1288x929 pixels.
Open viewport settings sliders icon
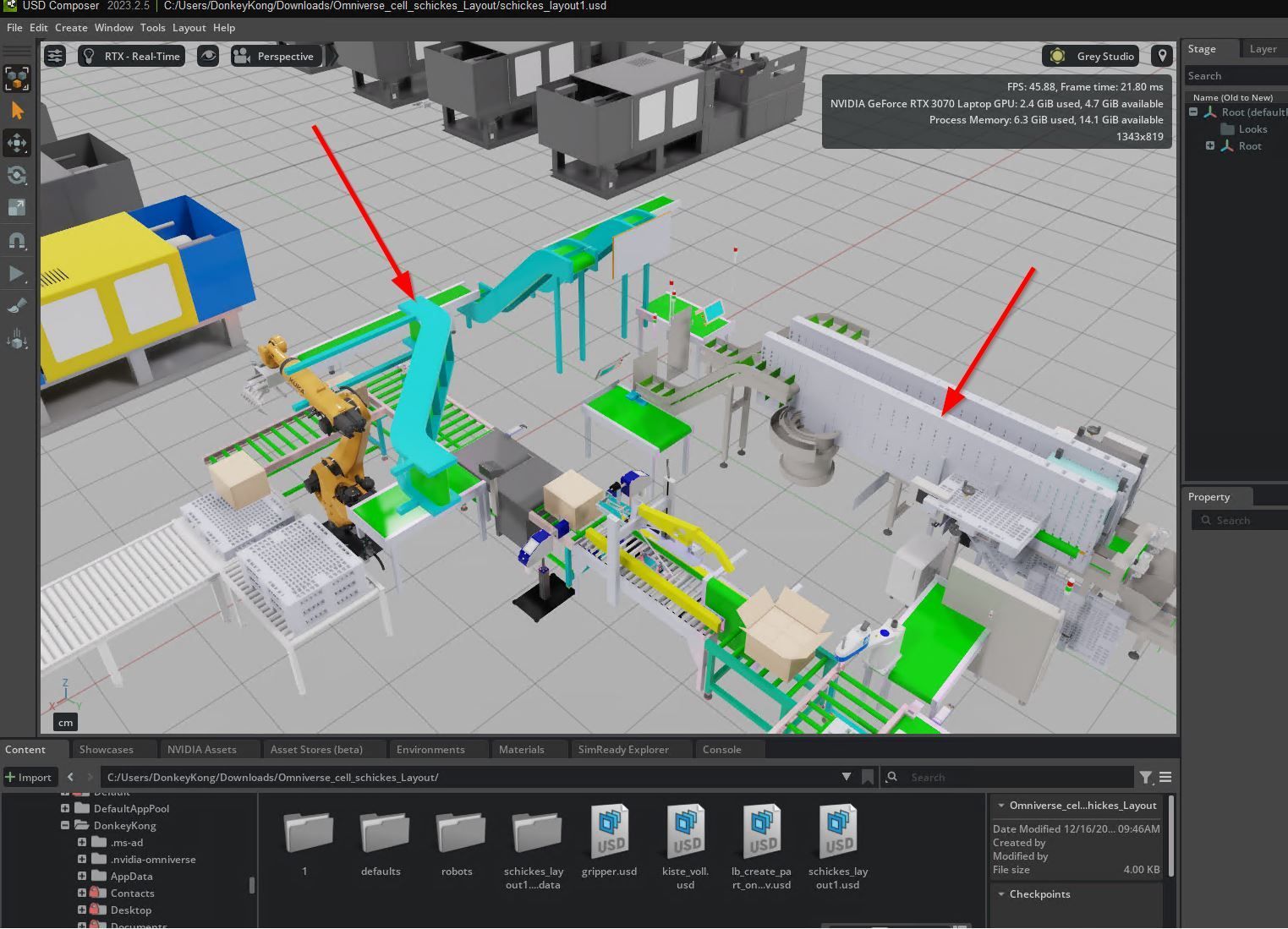coord(55,57)
